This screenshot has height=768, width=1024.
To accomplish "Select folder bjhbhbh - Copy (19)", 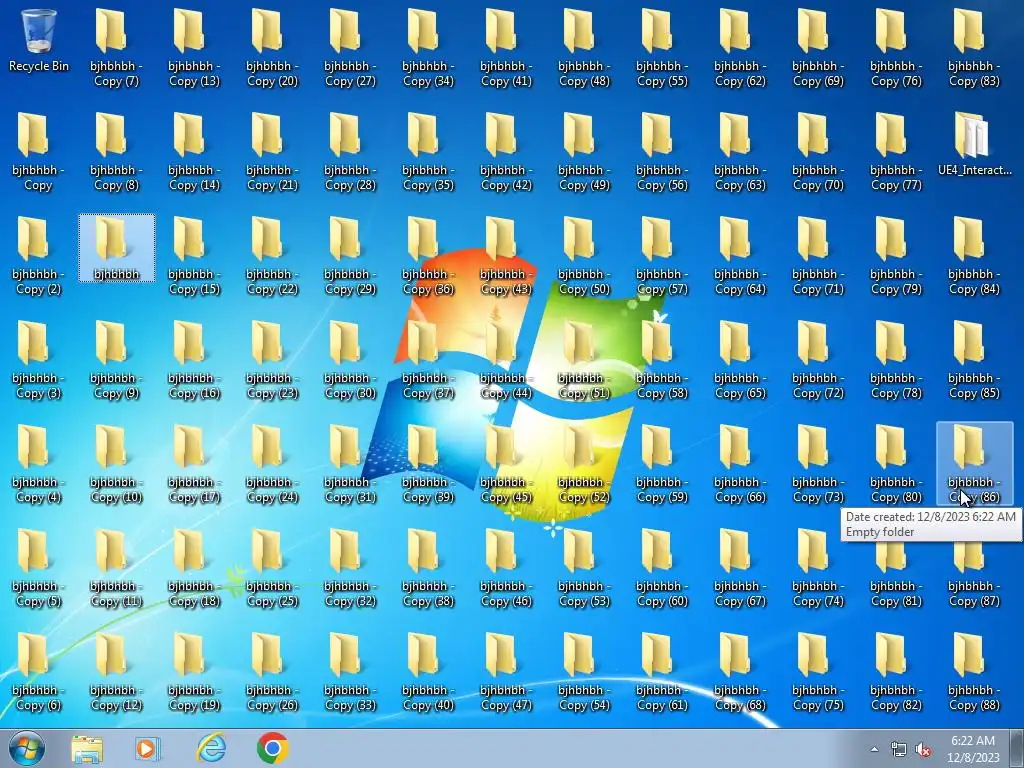I will click(194, 671).
